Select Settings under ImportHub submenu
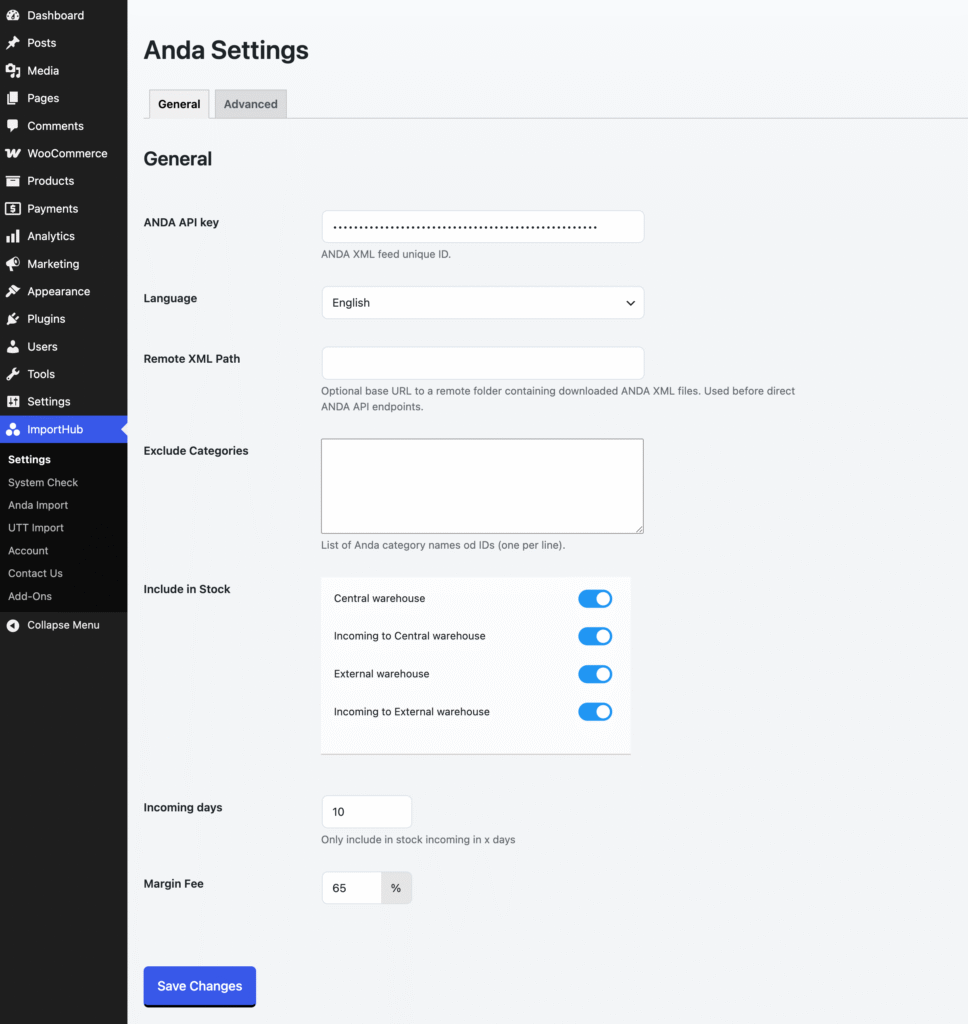This screenshot has height=1024, width=968. 29,460
